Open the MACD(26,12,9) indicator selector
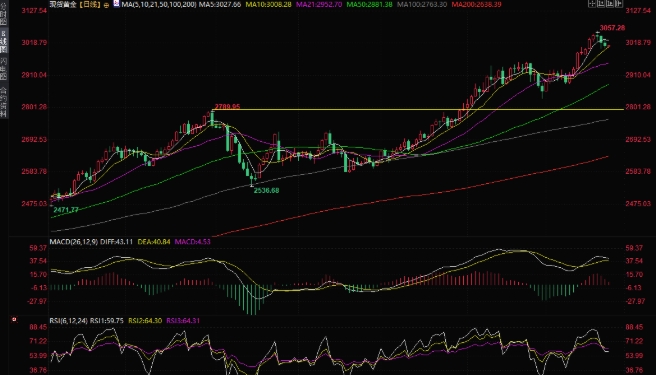Screen dimensions: 656x375 point(74,241)
